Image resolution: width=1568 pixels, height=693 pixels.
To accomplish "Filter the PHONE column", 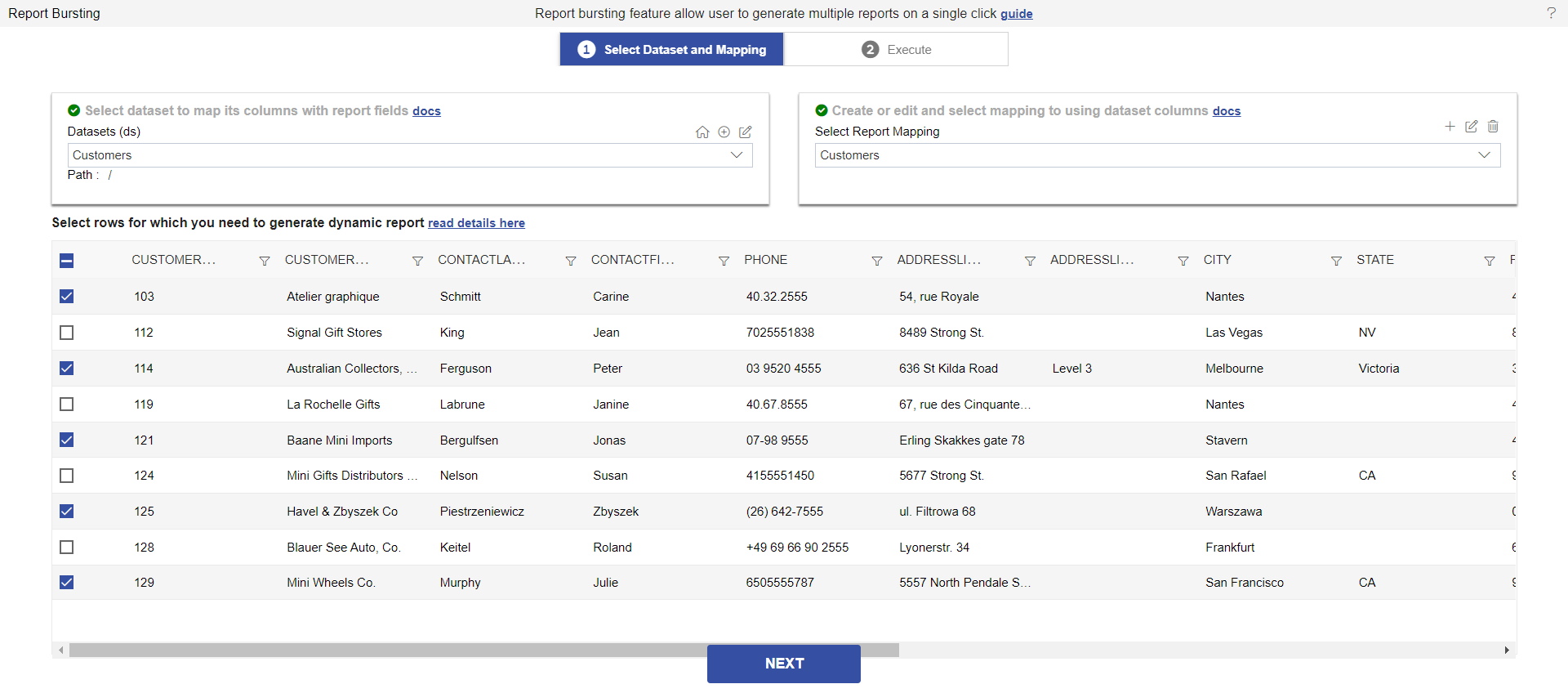I will [877, 261].
